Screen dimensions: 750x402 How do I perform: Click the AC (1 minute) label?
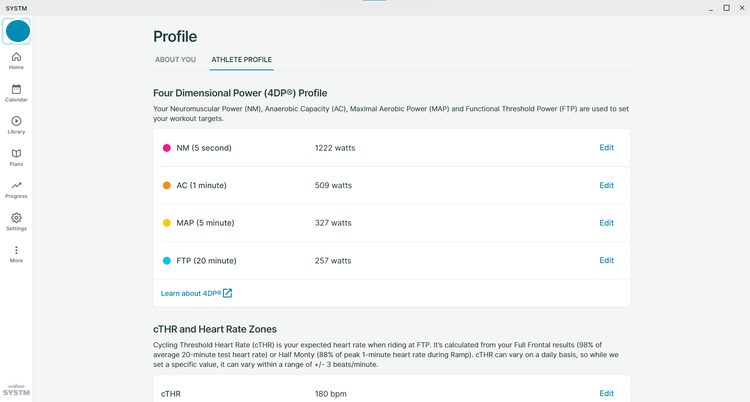201,185
